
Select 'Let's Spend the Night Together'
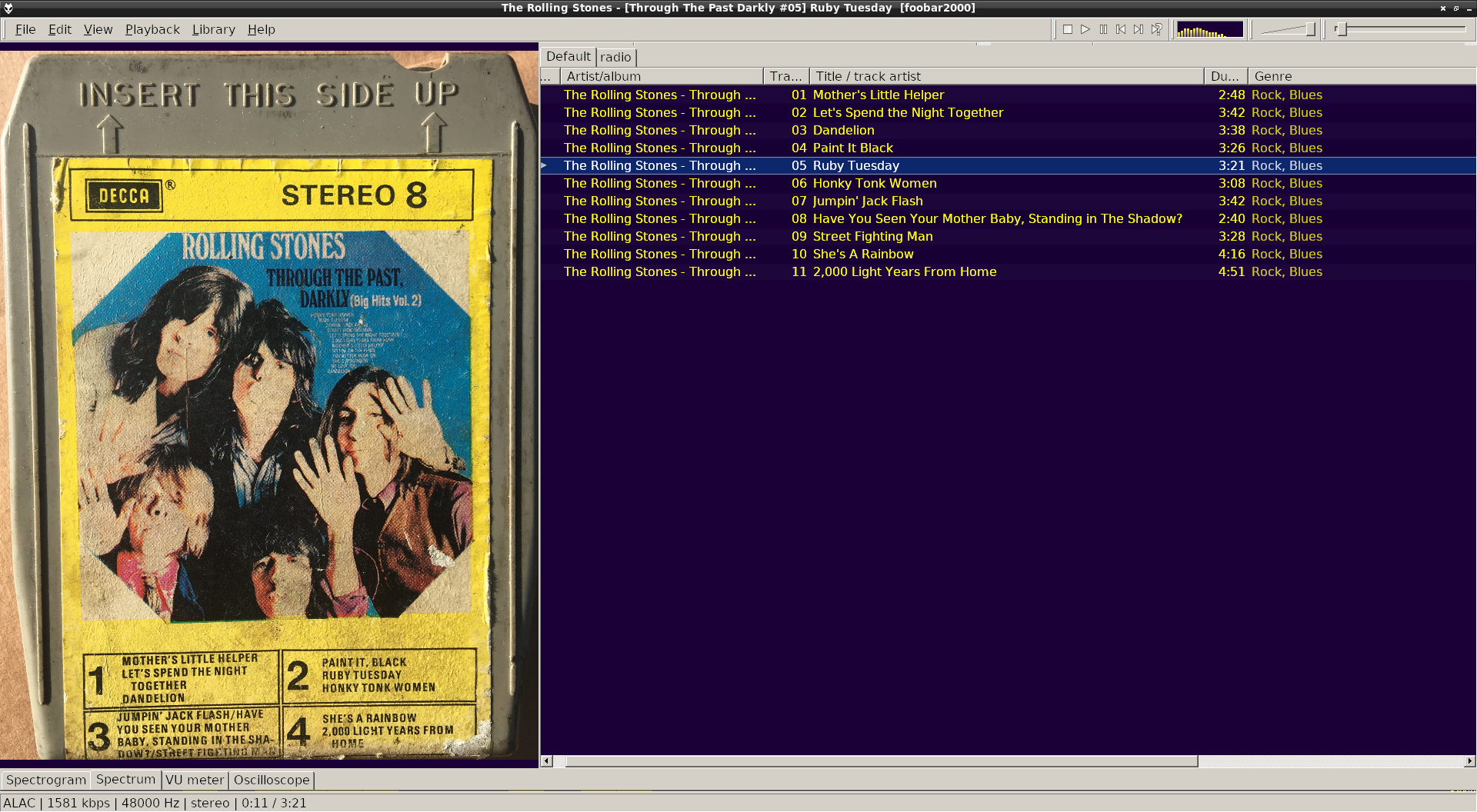(1008, 112)
